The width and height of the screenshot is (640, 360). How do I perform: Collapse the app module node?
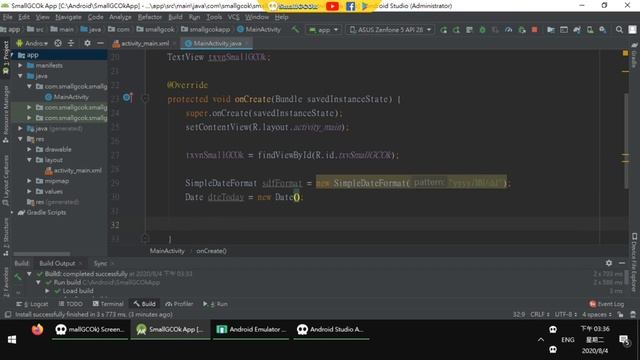pyautogui.click(x=12, y=55)
